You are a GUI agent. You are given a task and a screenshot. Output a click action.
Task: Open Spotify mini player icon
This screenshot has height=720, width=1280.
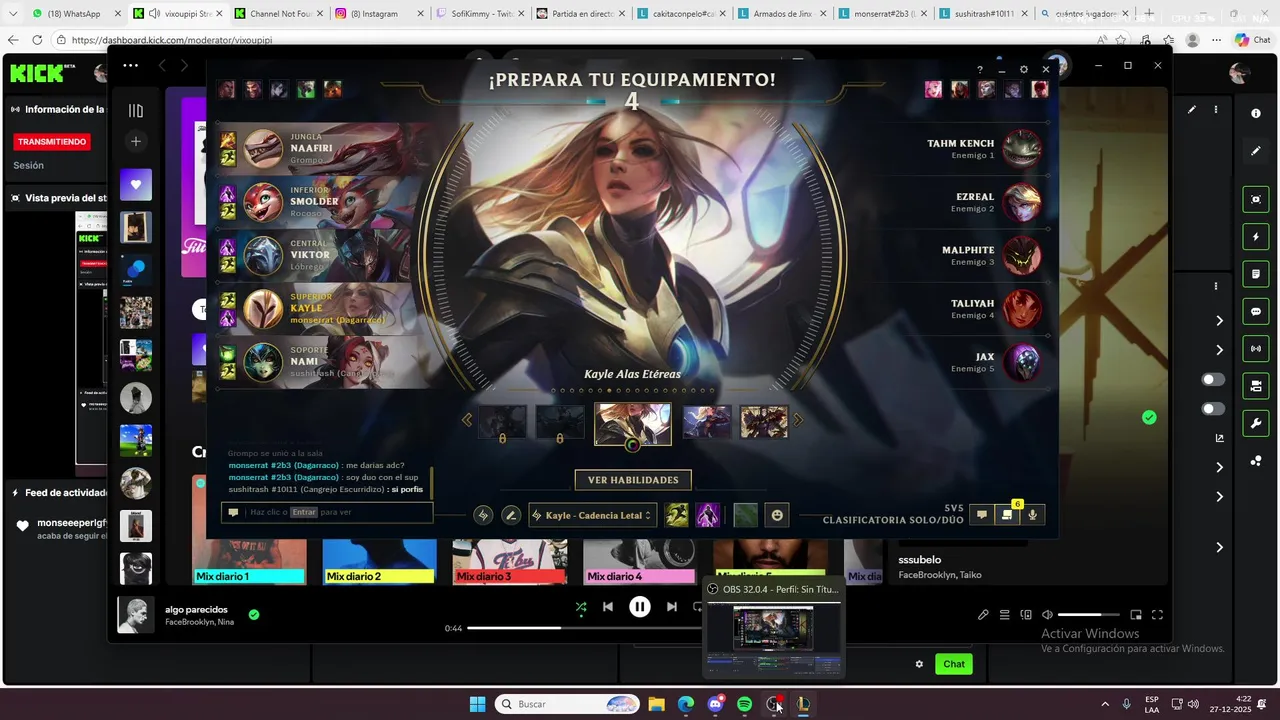pyautogui.click(x=1136, y=614)
